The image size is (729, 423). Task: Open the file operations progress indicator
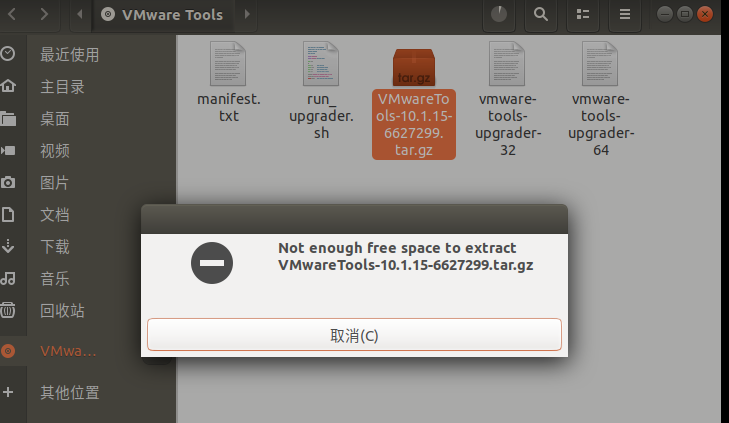tap(499, 14)
